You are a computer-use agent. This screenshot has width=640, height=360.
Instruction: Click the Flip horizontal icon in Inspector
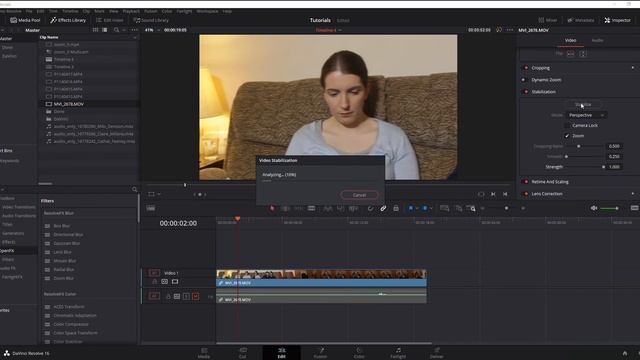point(571,54)
